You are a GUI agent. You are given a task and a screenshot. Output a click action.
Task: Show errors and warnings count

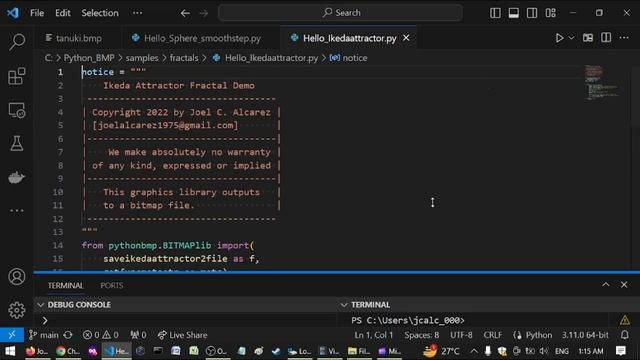[x=100, y=335]
